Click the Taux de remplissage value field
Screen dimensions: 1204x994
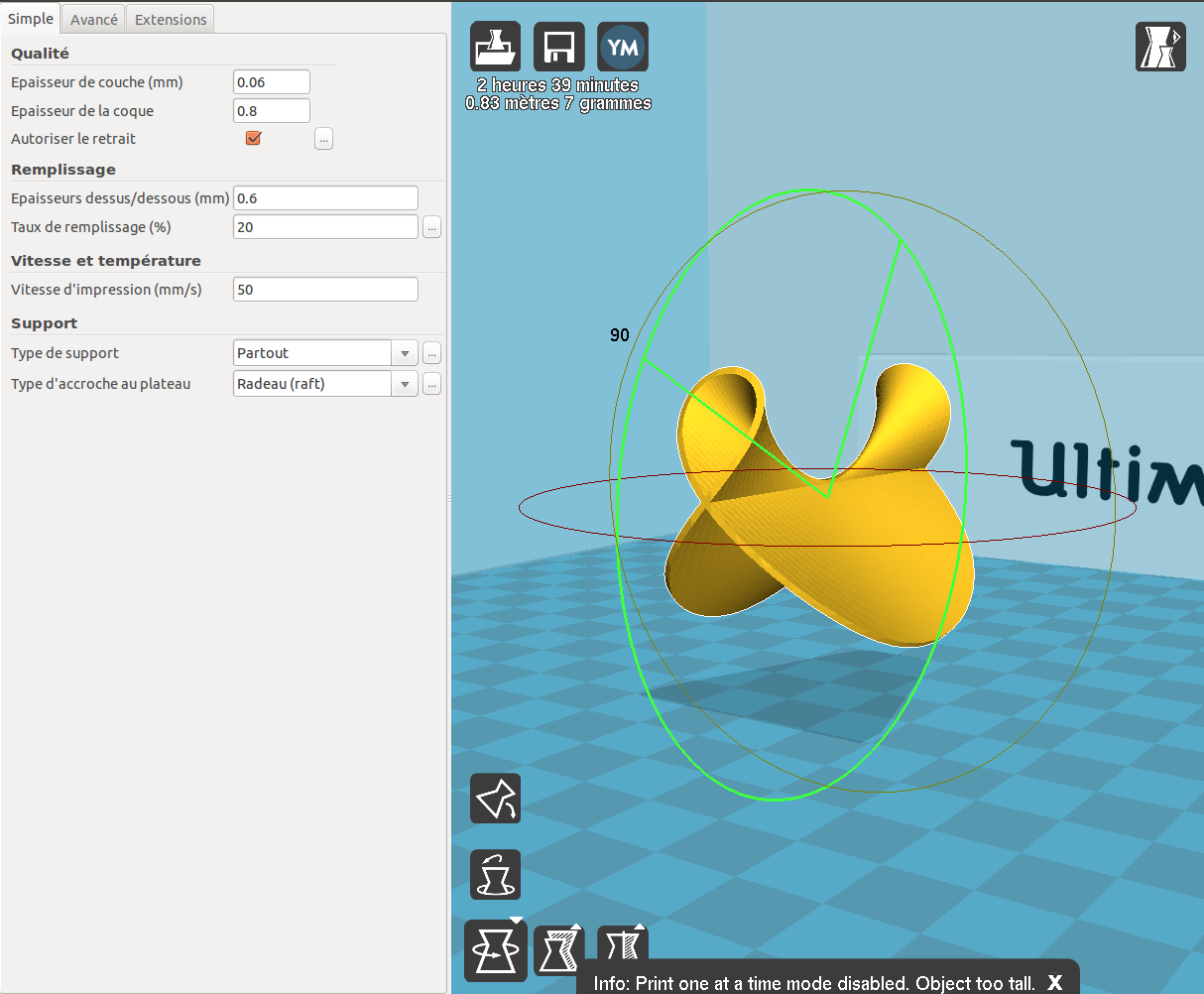(325, 227)
